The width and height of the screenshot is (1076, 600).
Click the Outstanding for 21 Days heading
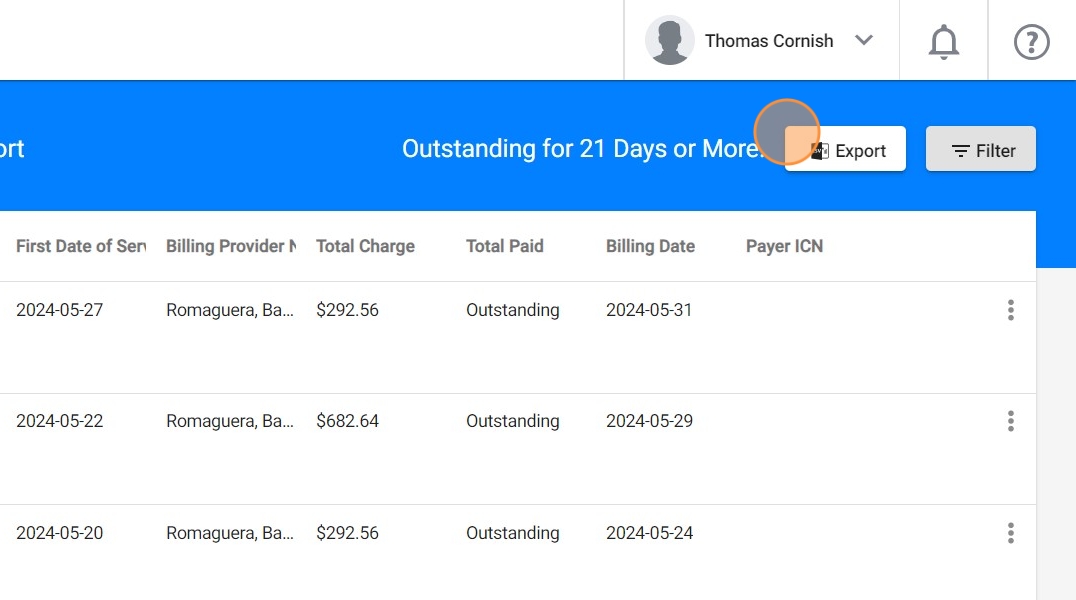click(580, 149)
